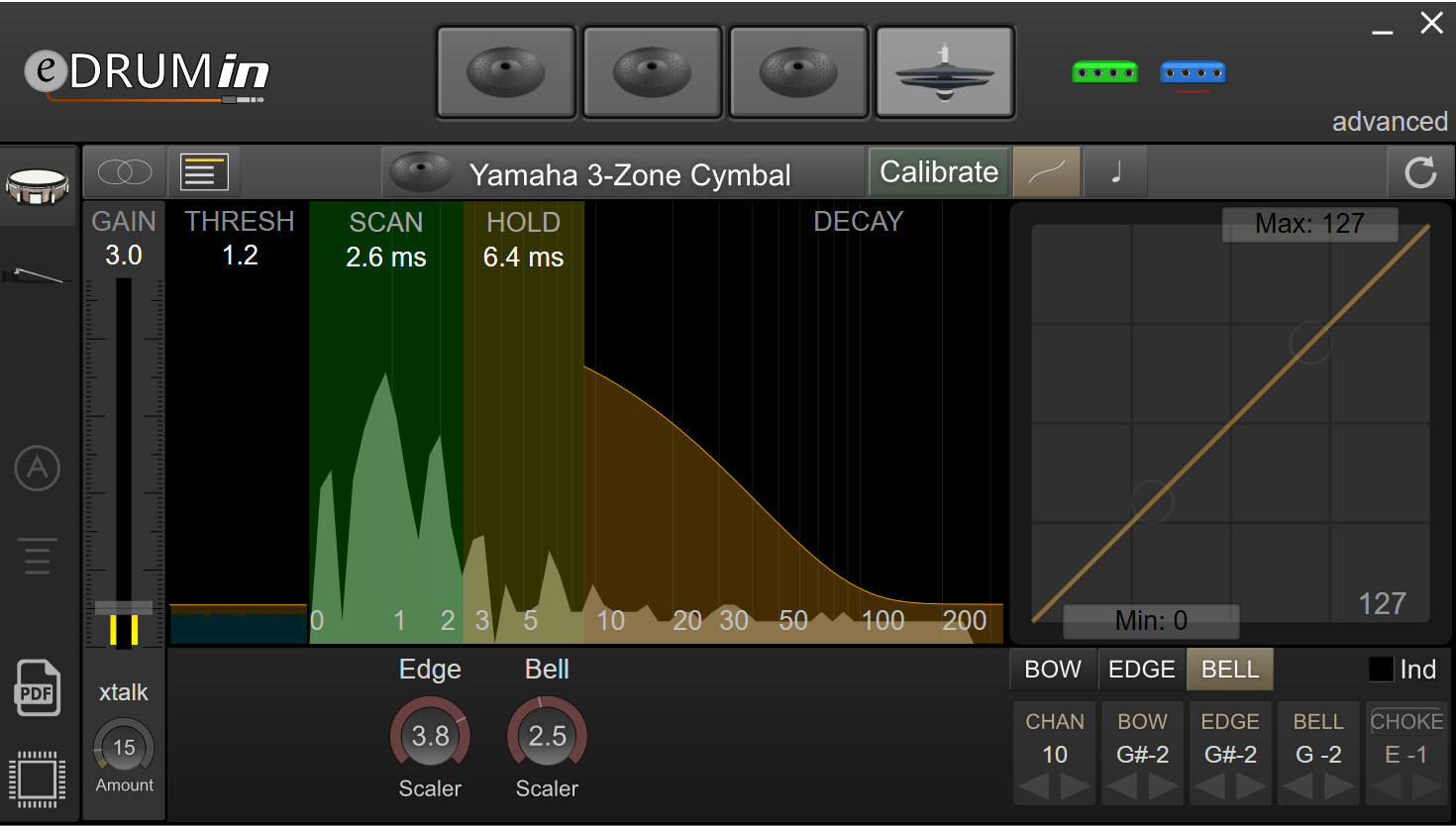Click the xtalk Amount knob
The height and width of the screenshot is (831, 1456).
point(124,747)
